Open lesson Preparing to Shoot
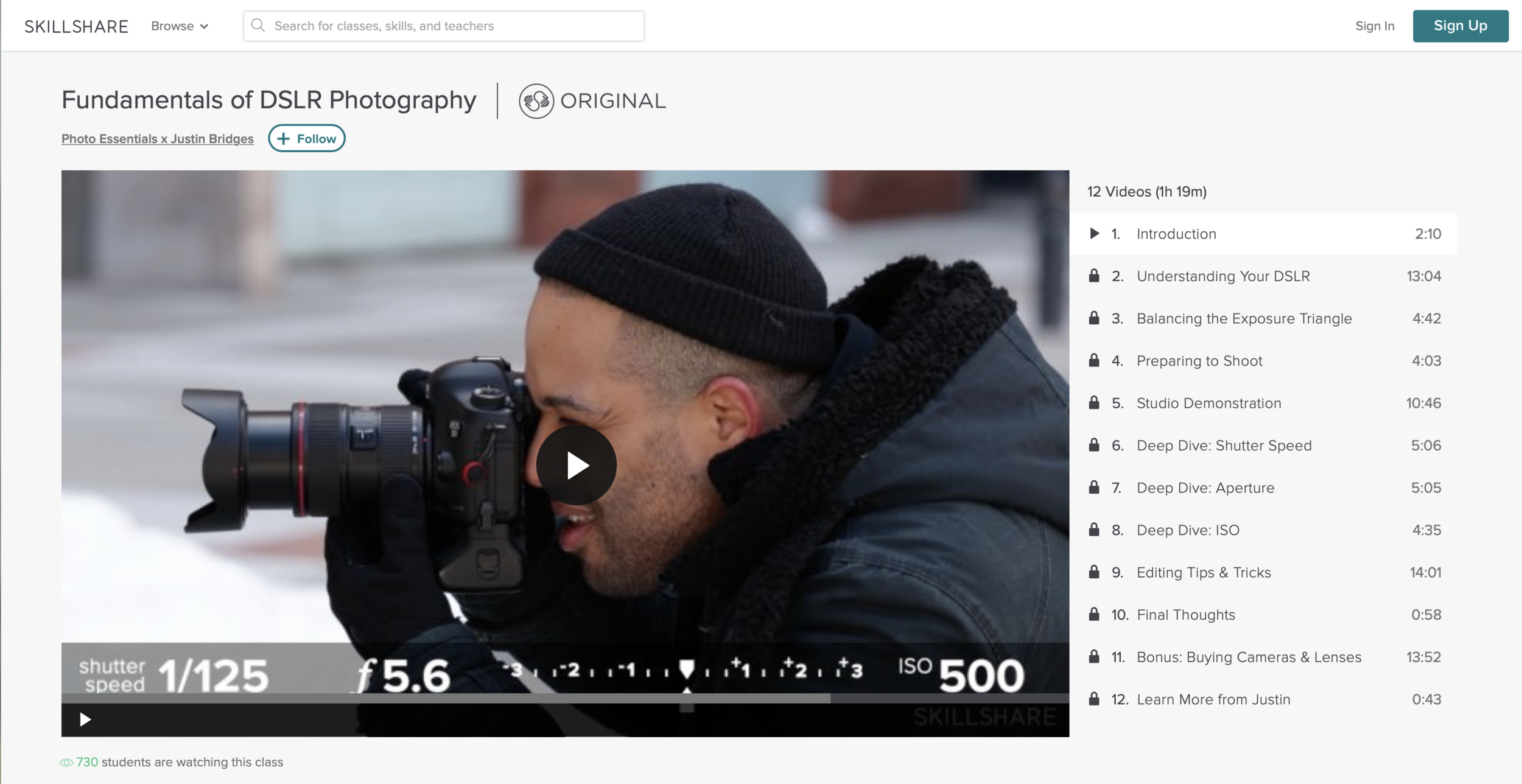1522x784 pixels. 1263,361
